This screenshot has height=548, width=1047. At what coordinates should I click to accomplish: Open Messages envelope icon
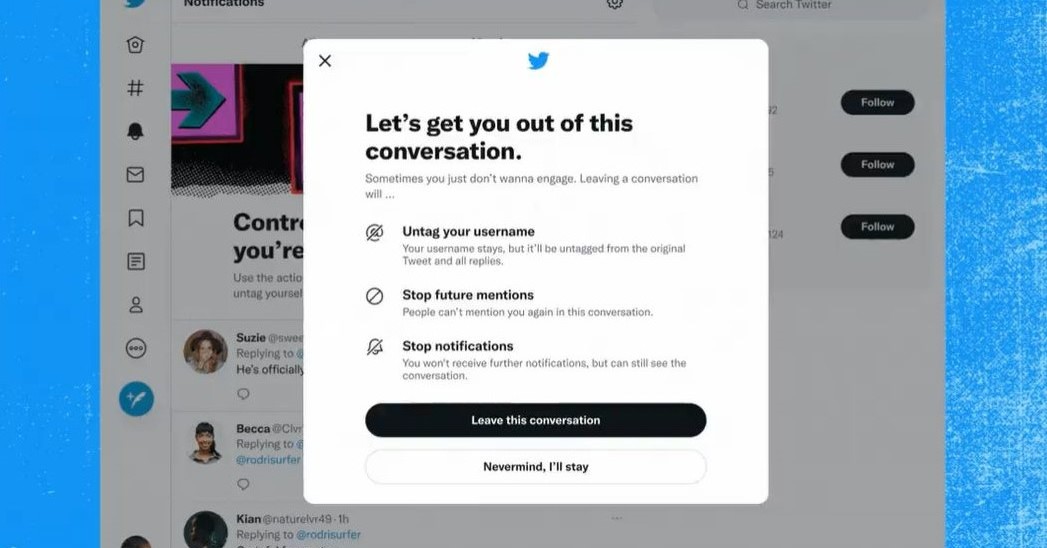click(x=136, y=175)
